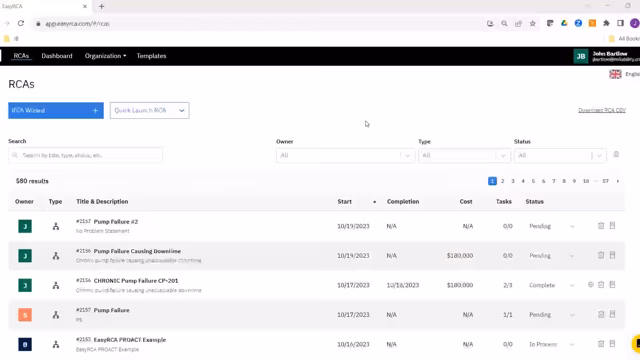Jump to last page 57
640x360 pixels.
605,181
